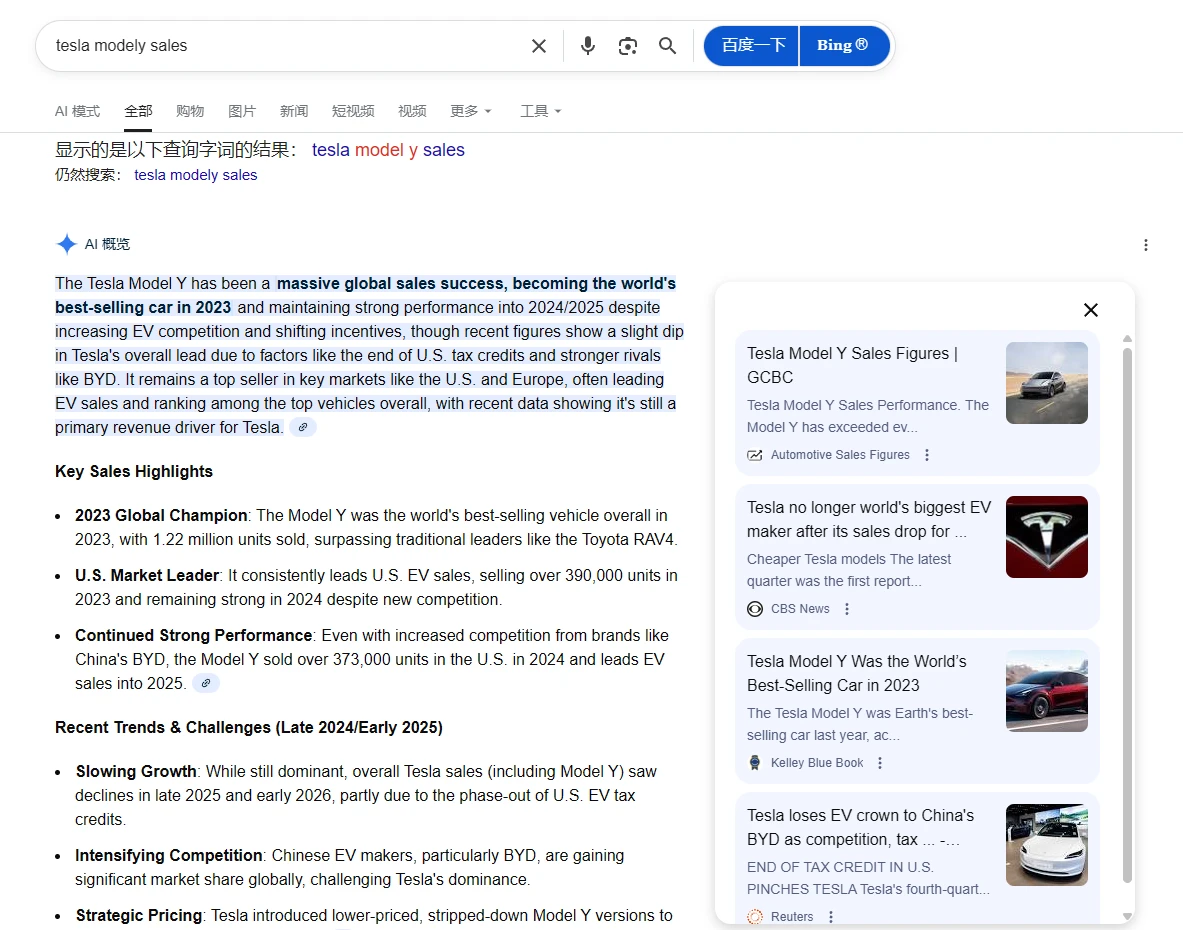Open more options for Kelley Blue Book source
This screenshot has height=930, width=1183.
[x=880, y=763]
